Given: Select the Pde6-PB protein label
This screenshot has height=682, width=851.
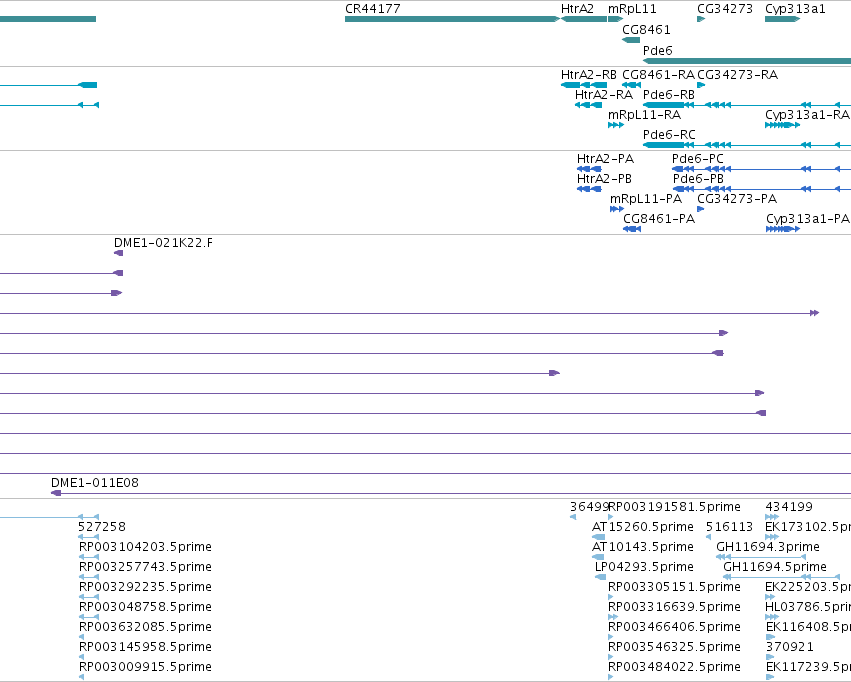Looking at the screenshot, I should tap(698, 179).
